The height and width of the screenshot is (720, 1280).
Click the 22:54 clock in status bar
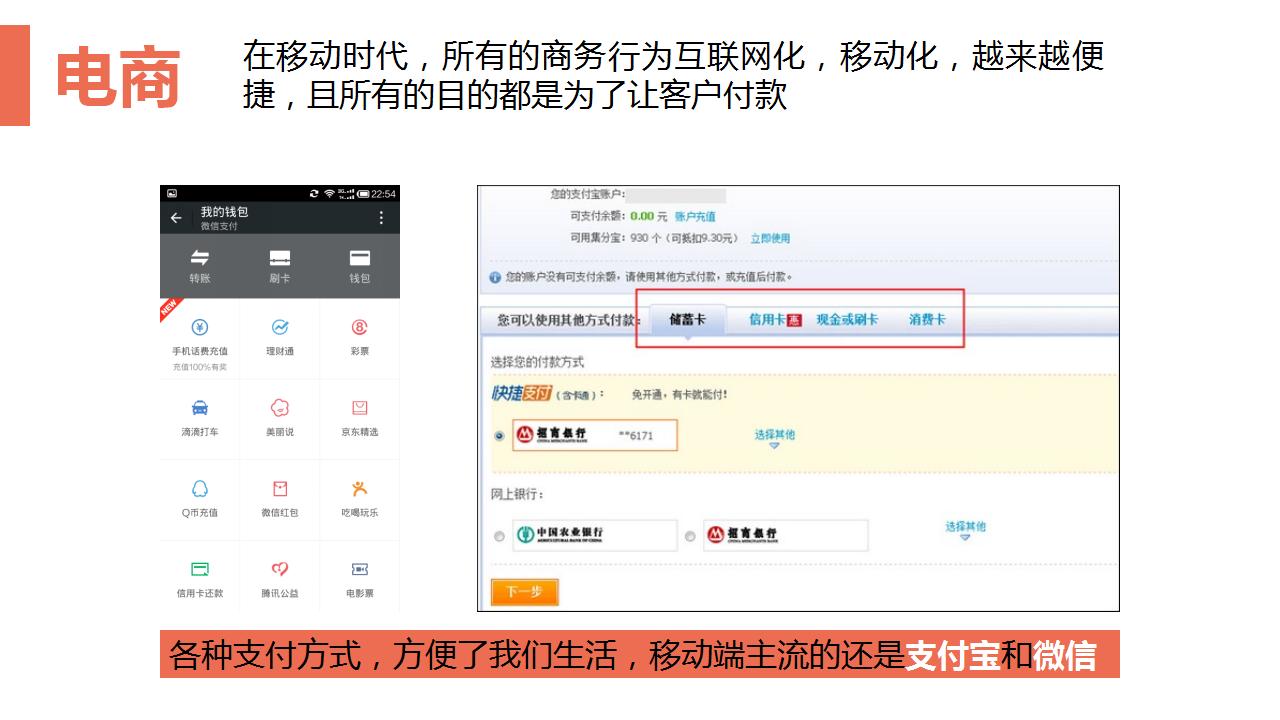pyautogui.click(x=384, y=193)
